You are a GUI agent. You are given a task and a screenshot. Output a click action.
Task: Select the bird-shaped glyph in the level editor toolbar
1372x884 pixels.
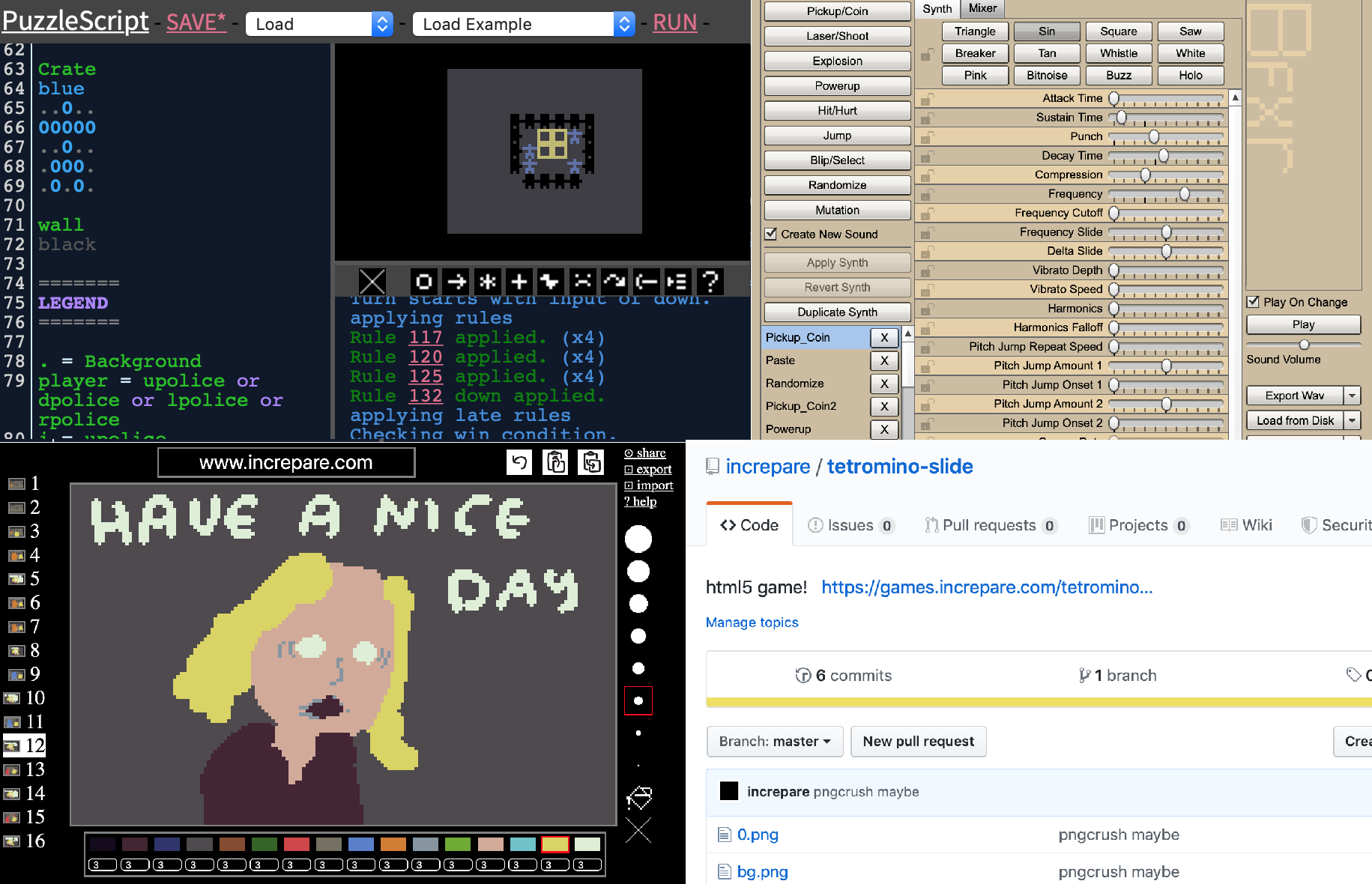point(551,282)
